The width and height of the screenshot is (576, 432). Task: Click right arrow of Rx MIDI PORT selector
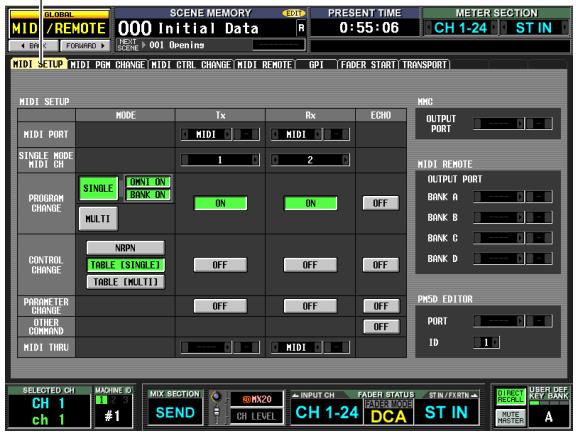(x=318, y=134)
